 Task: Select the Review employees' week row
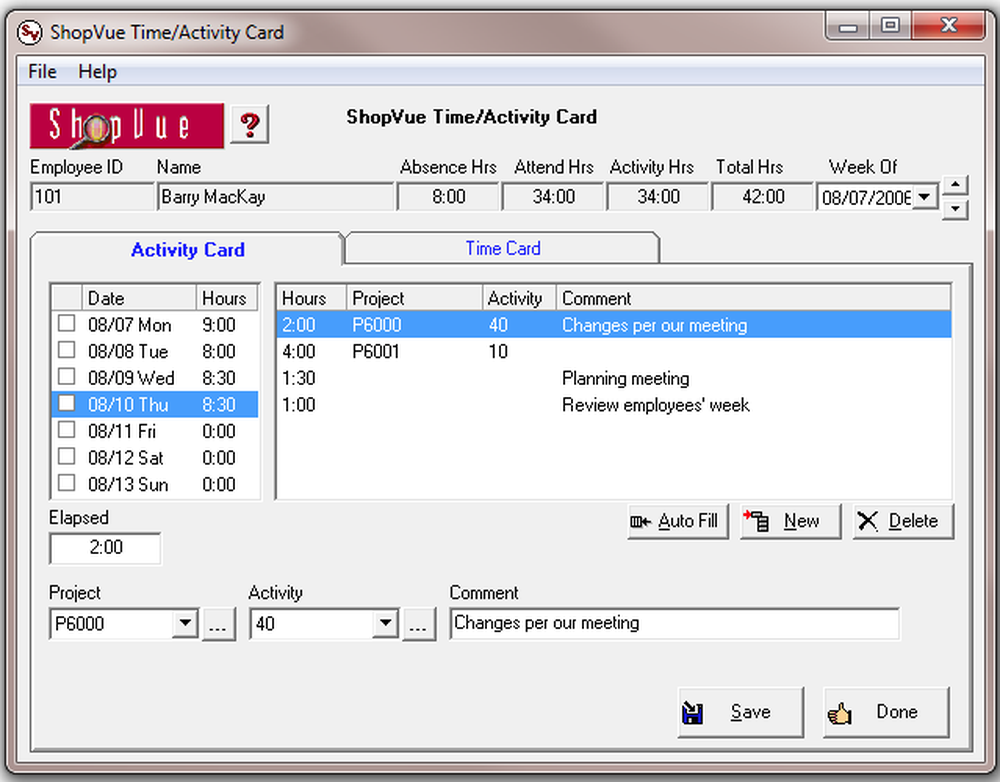[614, 405]
